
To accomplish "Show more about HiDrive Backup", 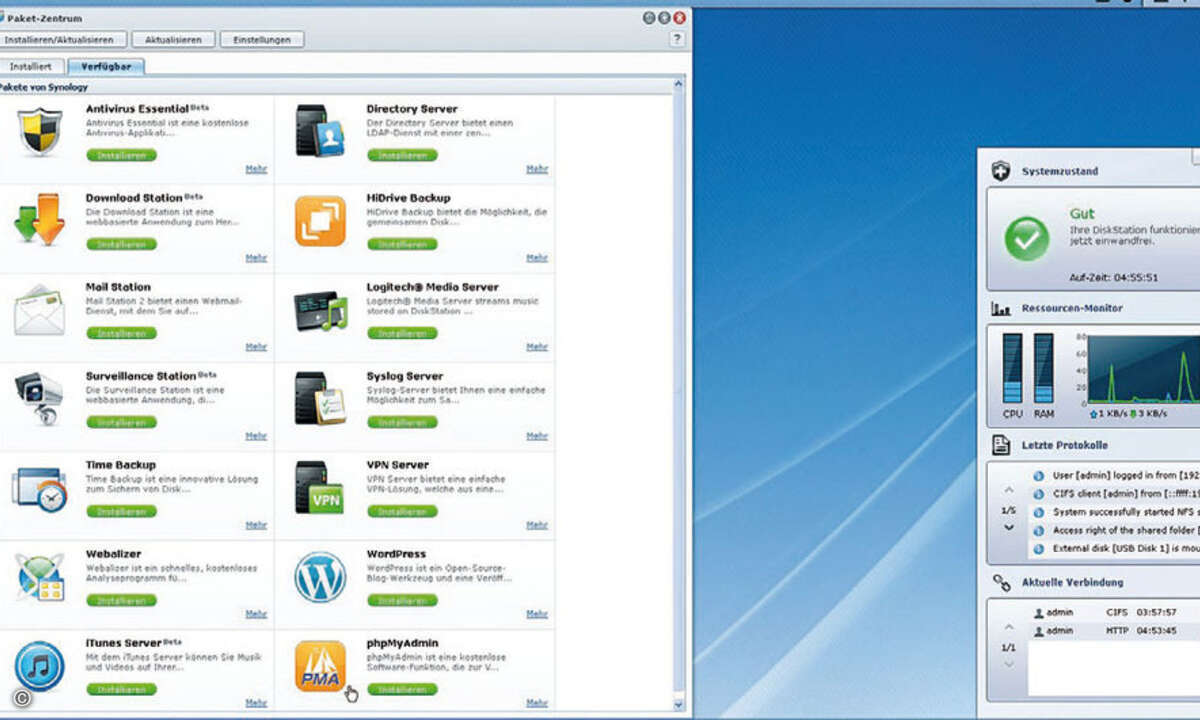I will pyautogui.click(x=537, y=258).
